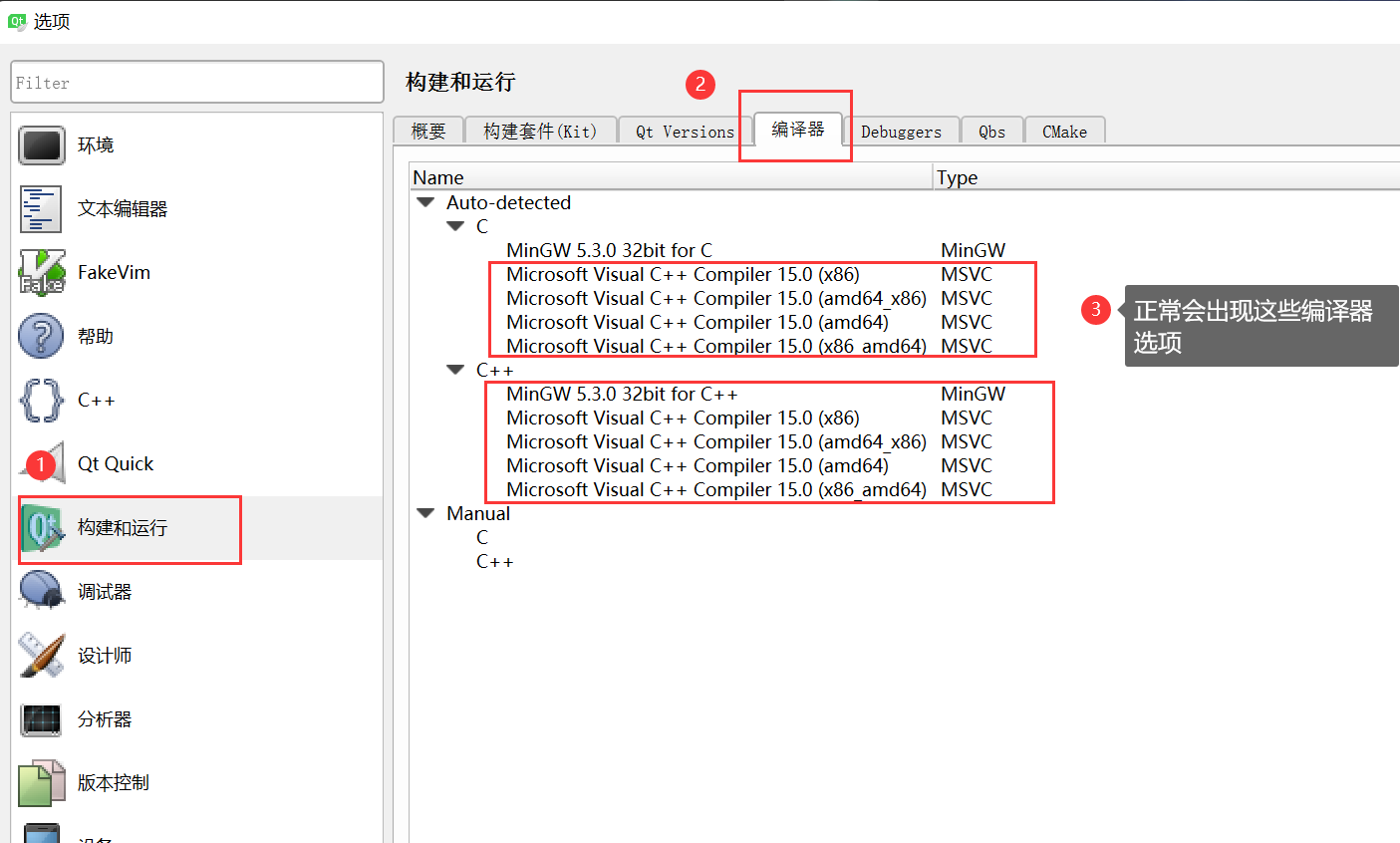Select the C entry under Manual
Viewport: 1400px width, 843px height.
tap(482, 537)
